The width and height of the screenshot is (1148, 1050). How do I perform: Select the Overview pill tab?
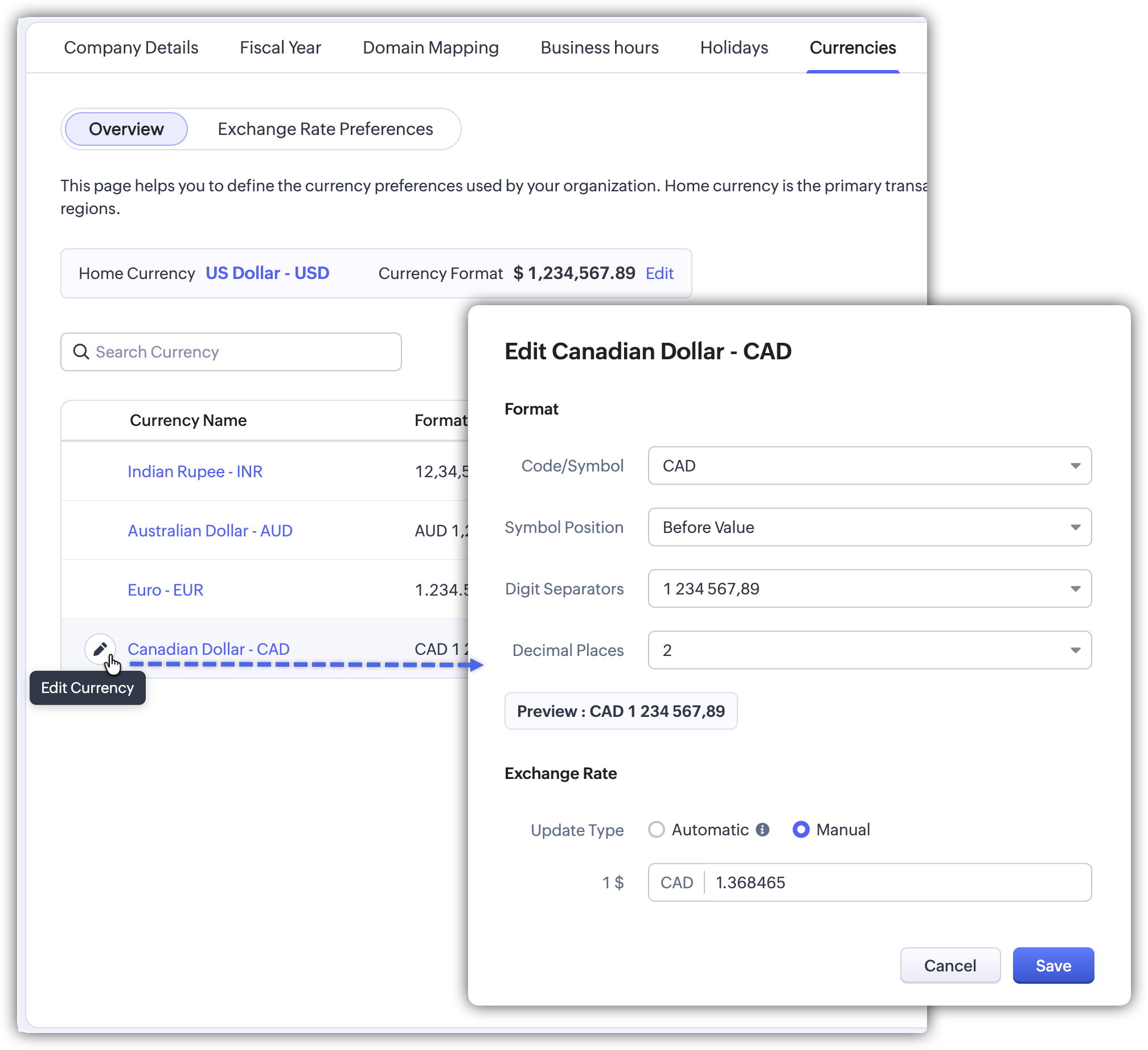[126, 129]
